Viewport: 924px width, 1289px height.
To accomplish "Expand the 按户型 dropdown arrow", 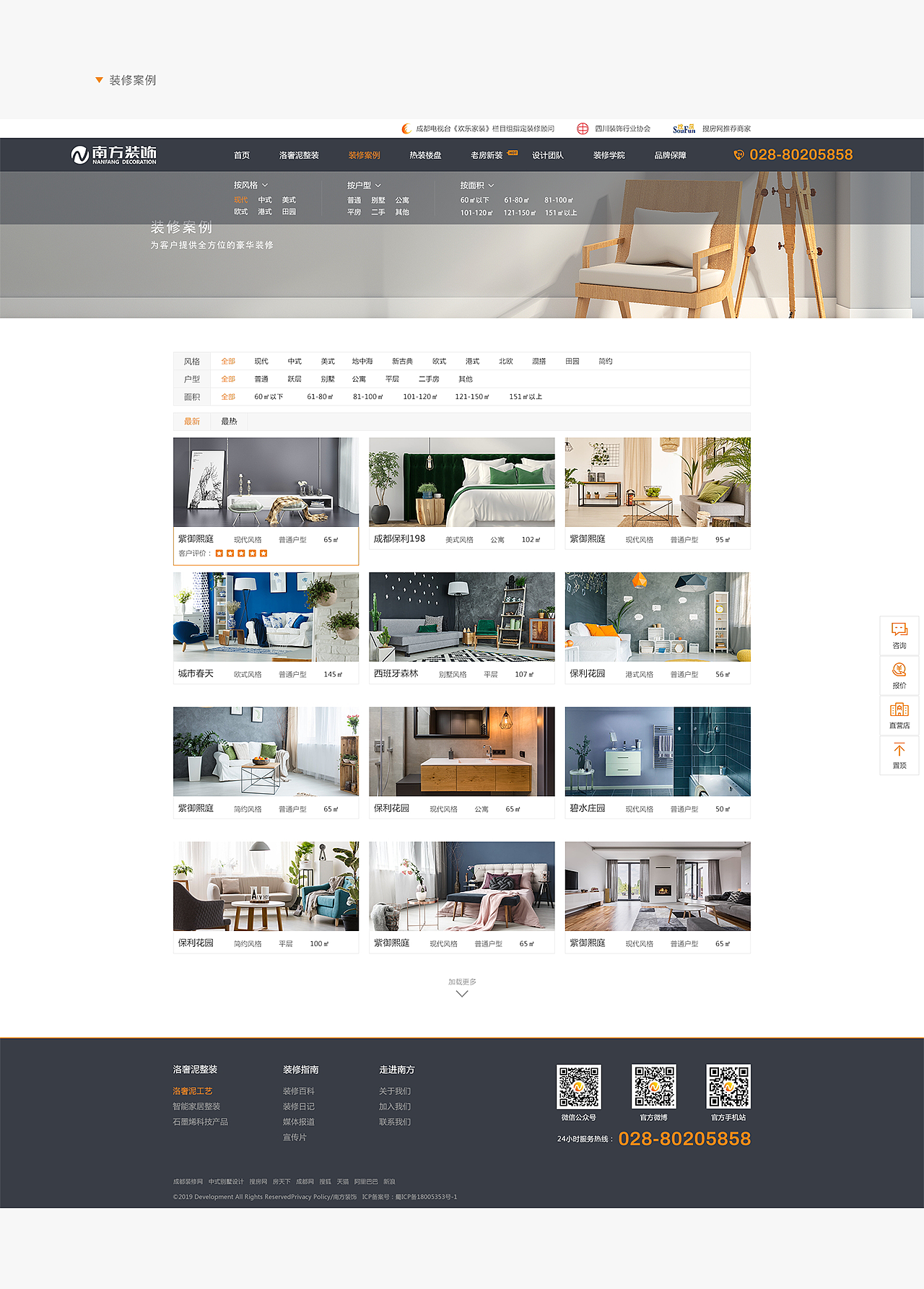I will (x=378, y=185).
